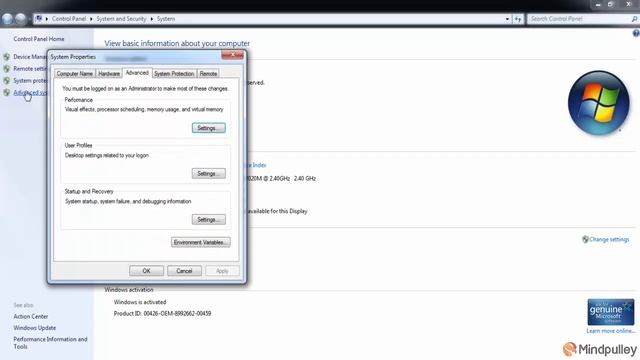640x360 pixels.
Task: Close the System Properties dialog
Action: [232, 55]
